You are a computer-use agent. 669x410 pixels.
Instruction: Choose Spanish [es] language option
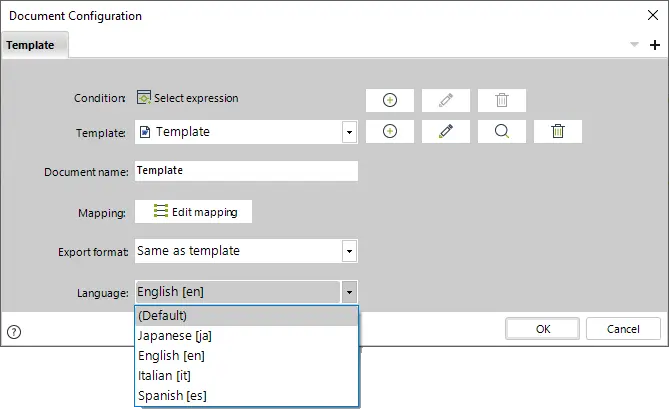(247, 395)
